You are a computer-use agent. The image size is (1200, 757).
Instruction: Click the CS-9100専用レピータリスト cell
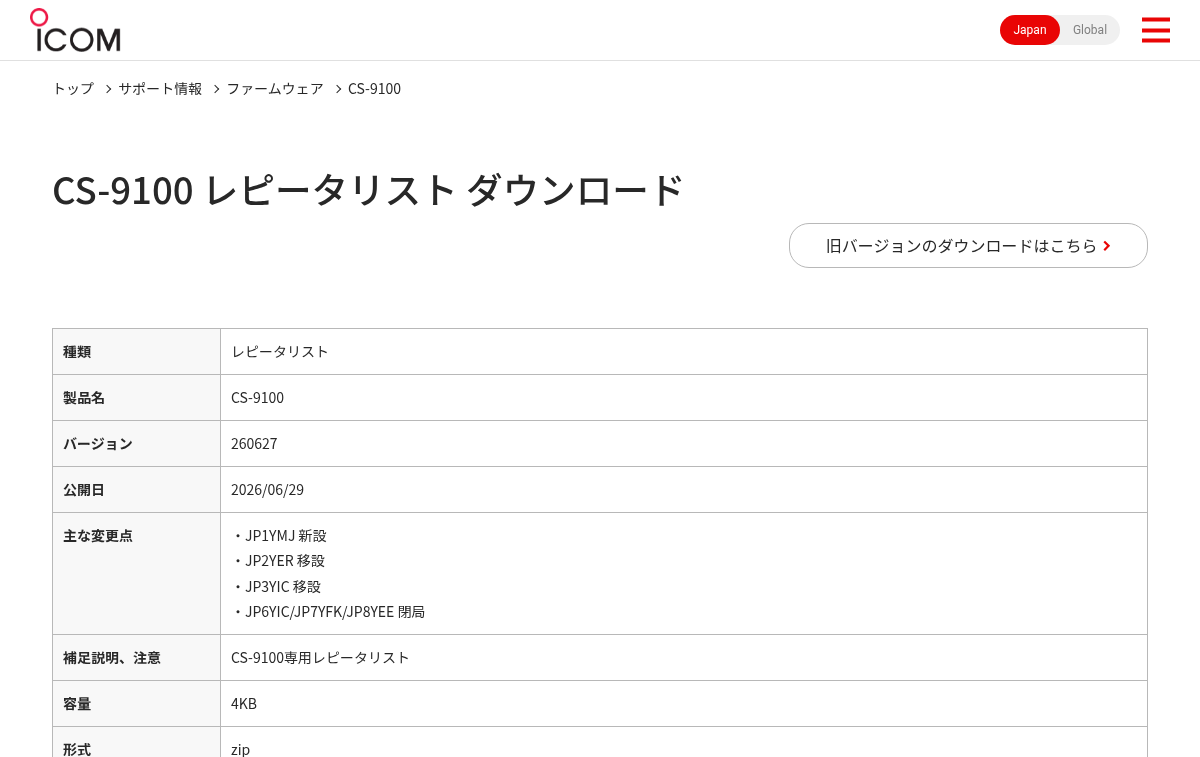coord(684,657)
